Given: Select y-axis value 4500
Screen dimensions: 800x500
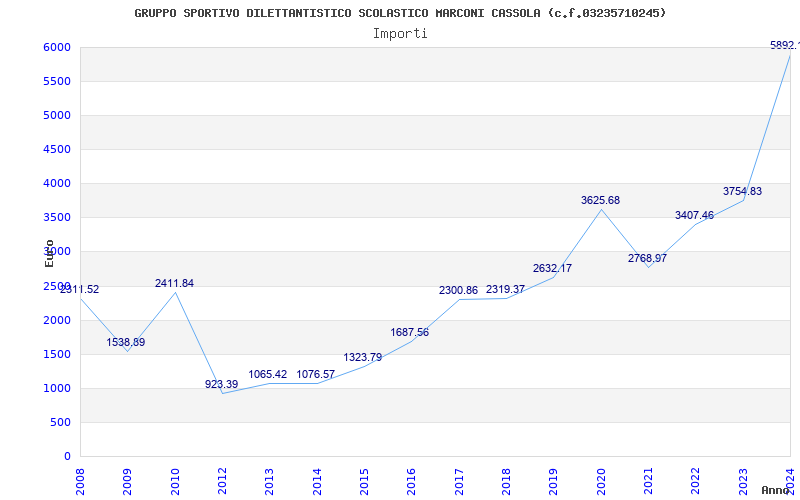Looking at the screenshot, I should (x=58, y=149).
